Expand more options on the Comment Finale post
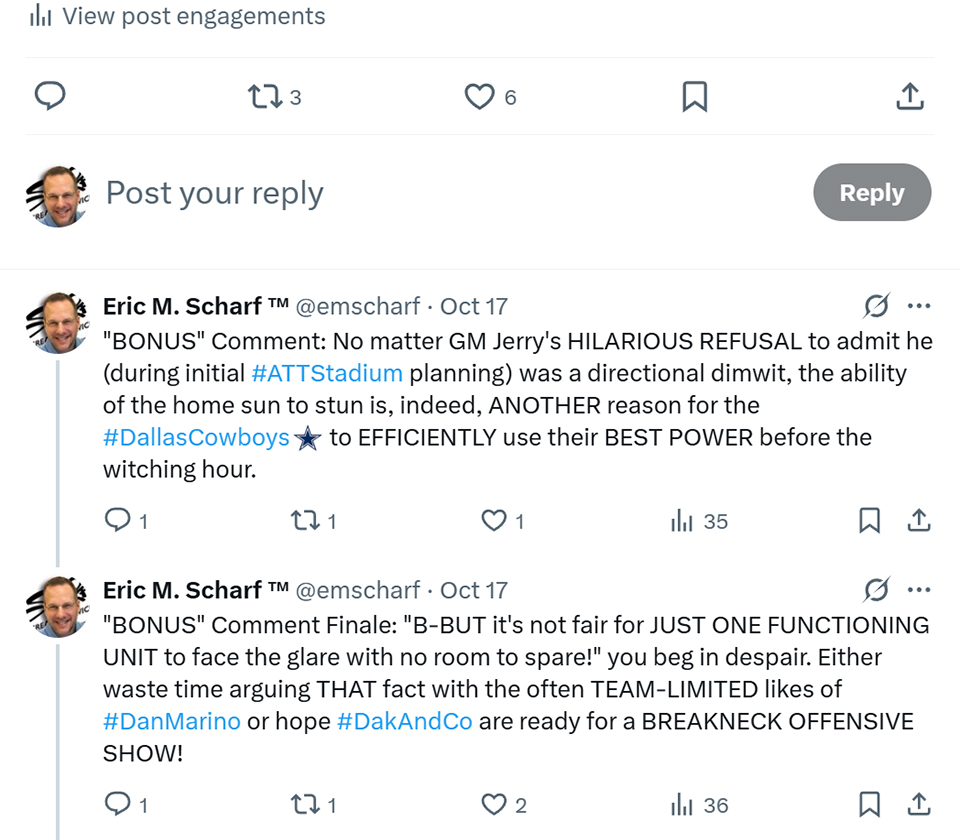 click(x=918, y=590)
